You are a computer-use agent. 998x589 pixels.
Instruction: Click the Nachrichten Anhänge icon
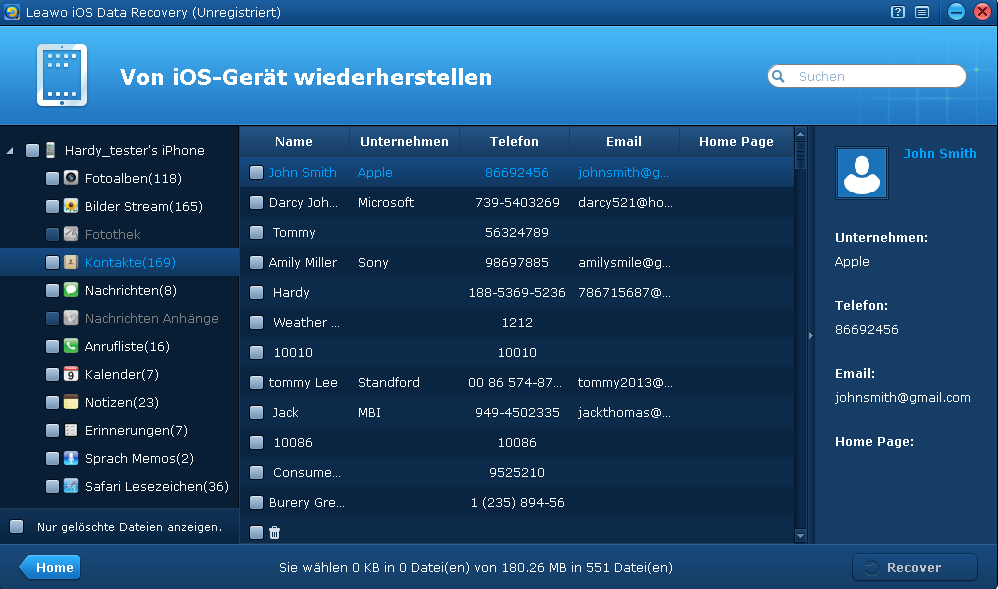71,318
